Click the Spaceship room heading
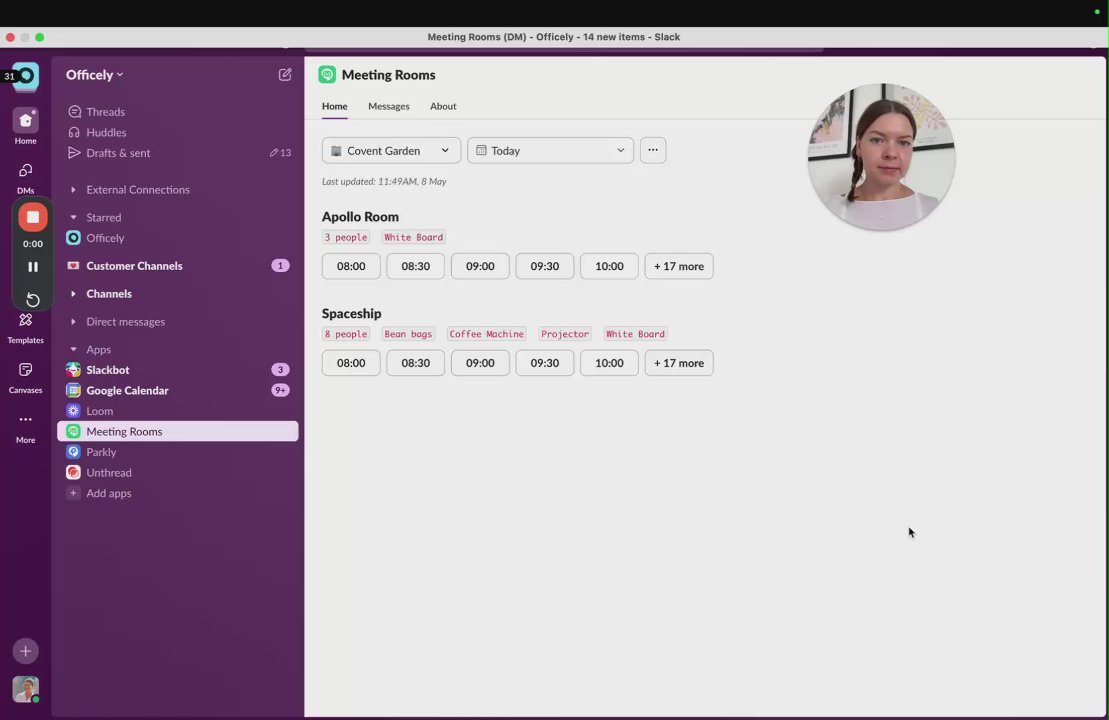This screenshot has height=720, width=1109. point(352,313)
